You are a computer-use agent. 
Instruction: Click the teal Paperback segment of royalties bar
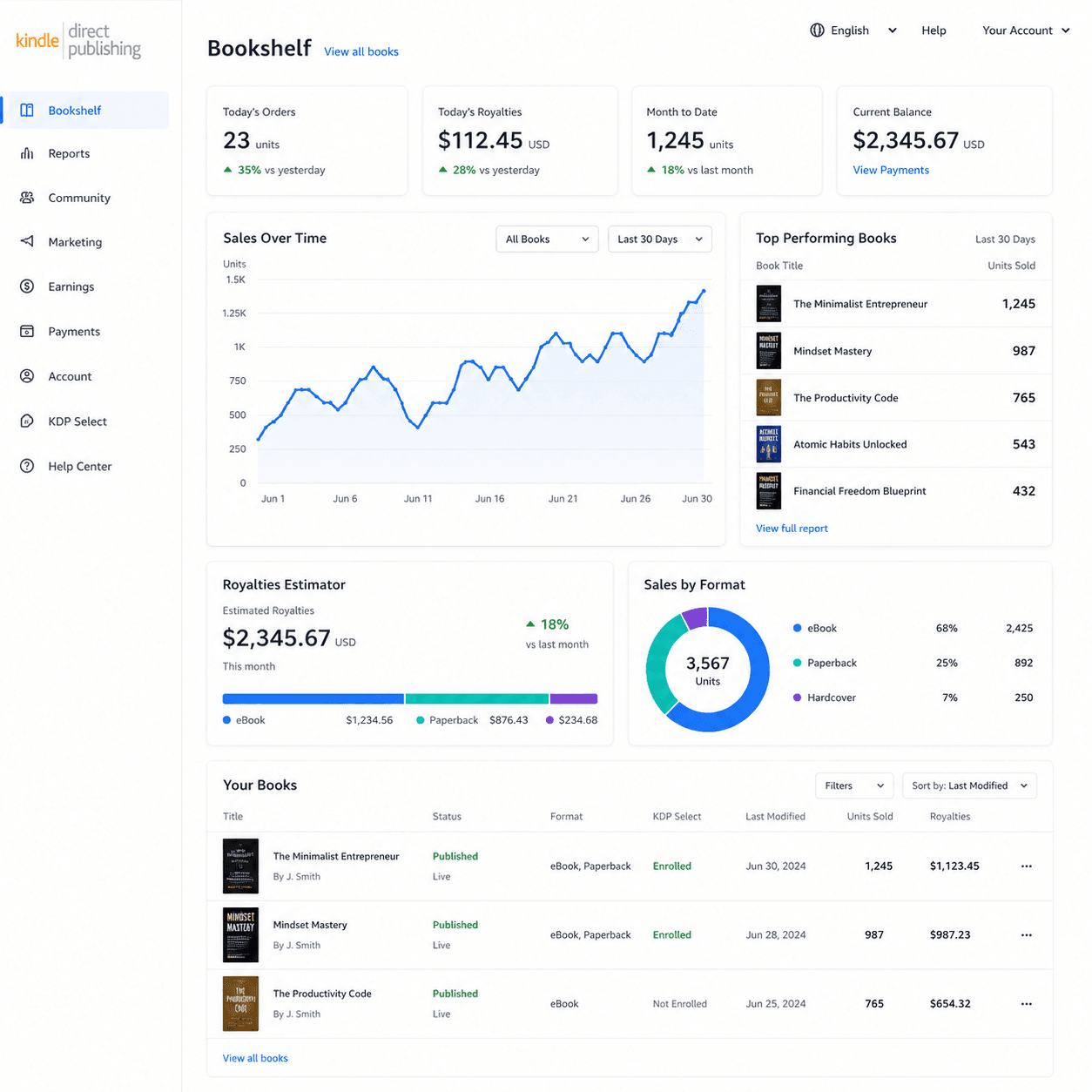coord(477,698)
